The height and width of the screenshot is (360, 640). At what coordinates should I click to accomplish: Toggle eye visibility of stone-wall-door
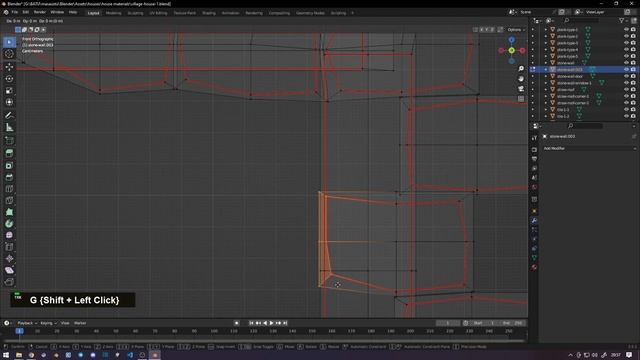point(626,76)
